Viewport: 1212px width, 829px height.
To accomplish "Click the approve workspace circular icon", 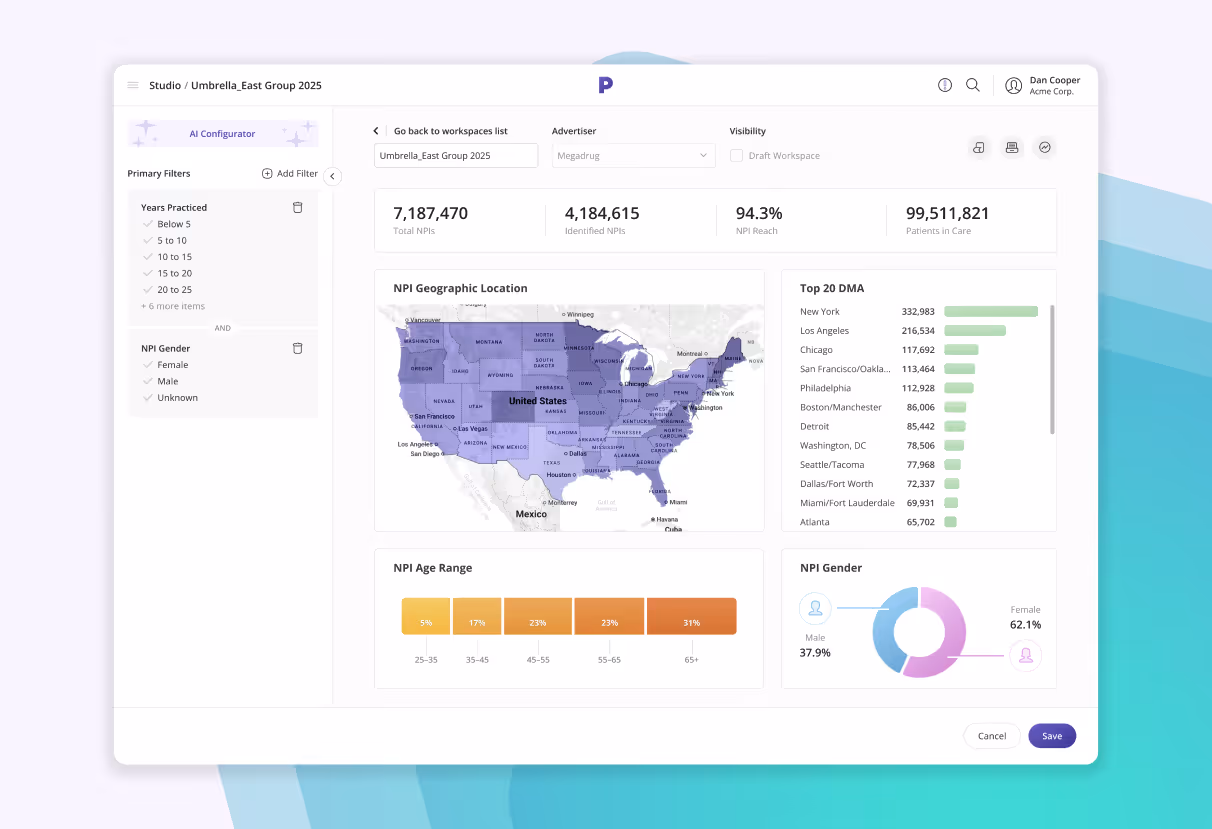I will point(1044,147).
